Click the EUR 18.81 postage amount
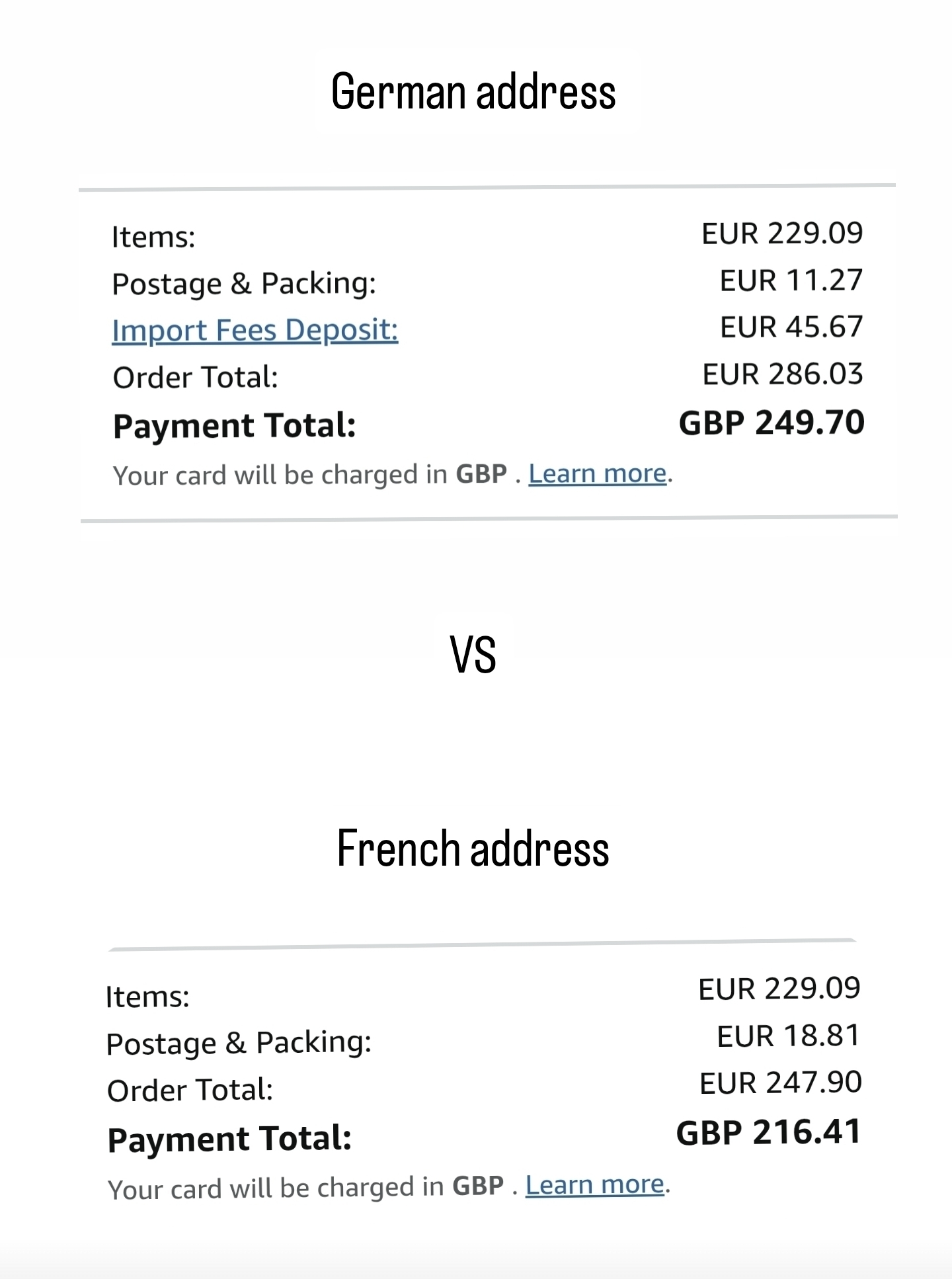This screenshot has width=952, height=1279. point(788,1036)
